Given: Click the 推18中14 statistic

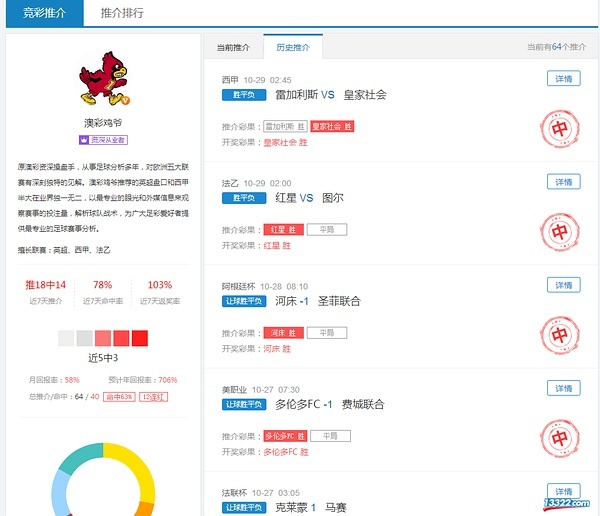Looking at the screenshot, I should click(46, 285).
